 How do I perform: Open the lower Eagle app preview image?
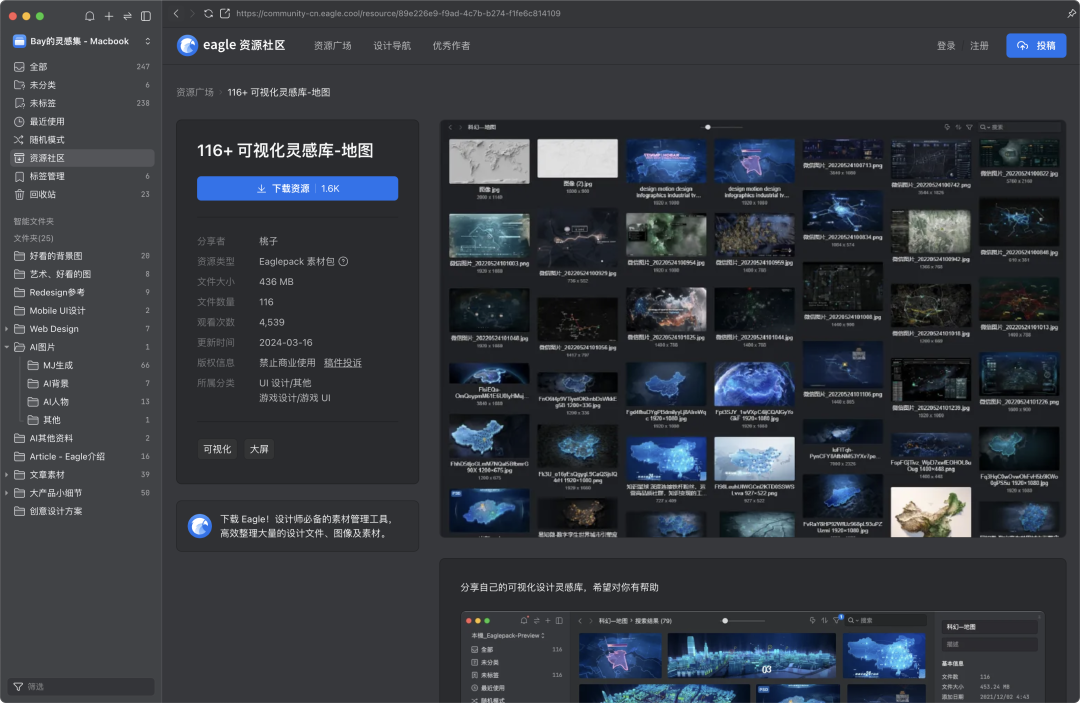click(753, 657)
